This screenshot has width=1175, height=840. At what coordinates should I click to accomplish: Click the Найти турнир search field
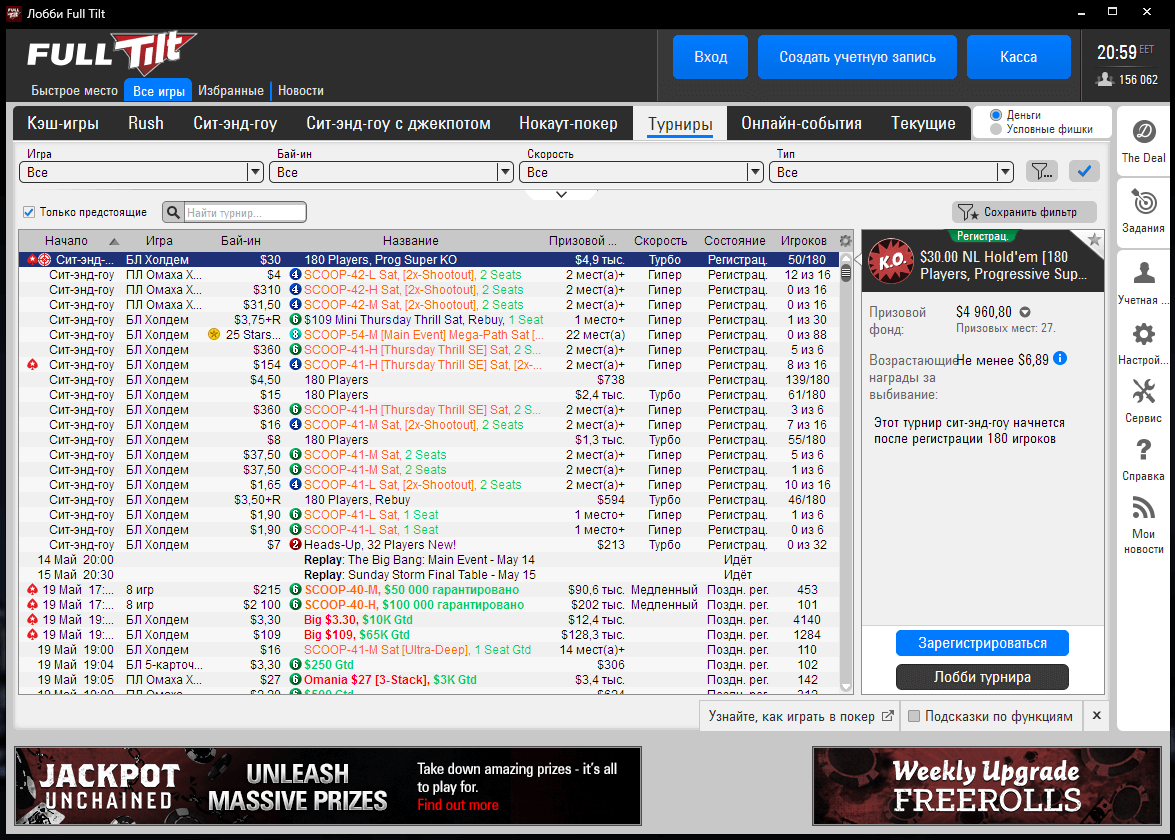244,213
